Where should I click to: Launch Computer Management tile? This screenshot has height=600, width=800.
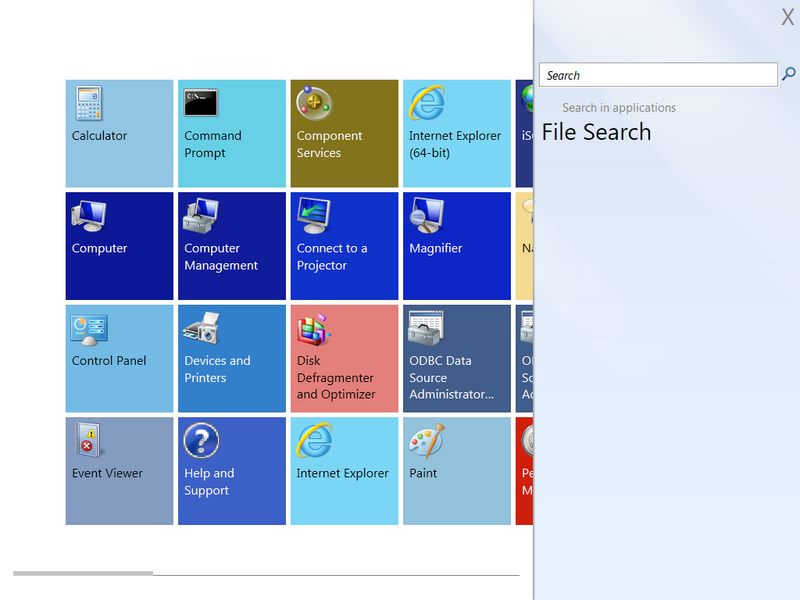click(231, 246)
